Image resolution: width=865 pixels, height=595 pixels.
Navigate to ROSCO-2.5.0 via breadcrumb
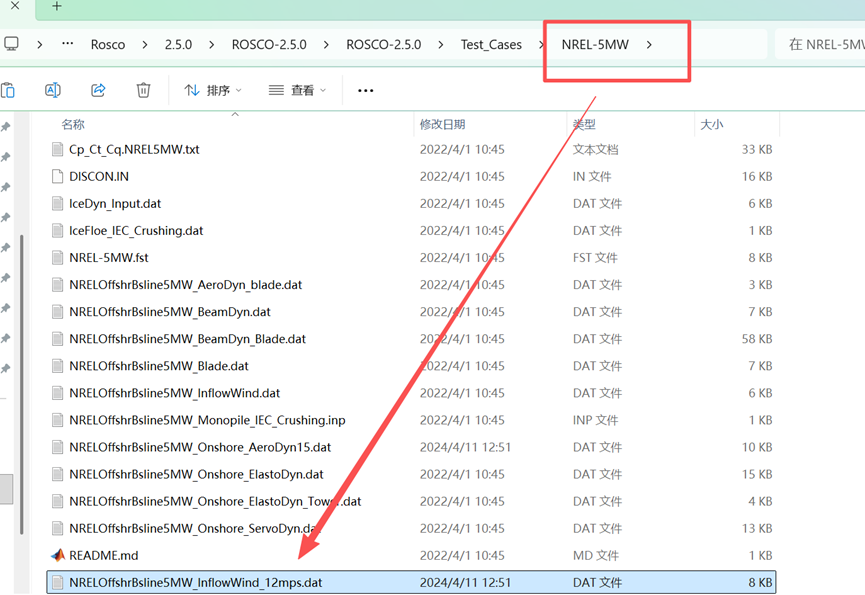pyautogui.click(x=384, y=44)
